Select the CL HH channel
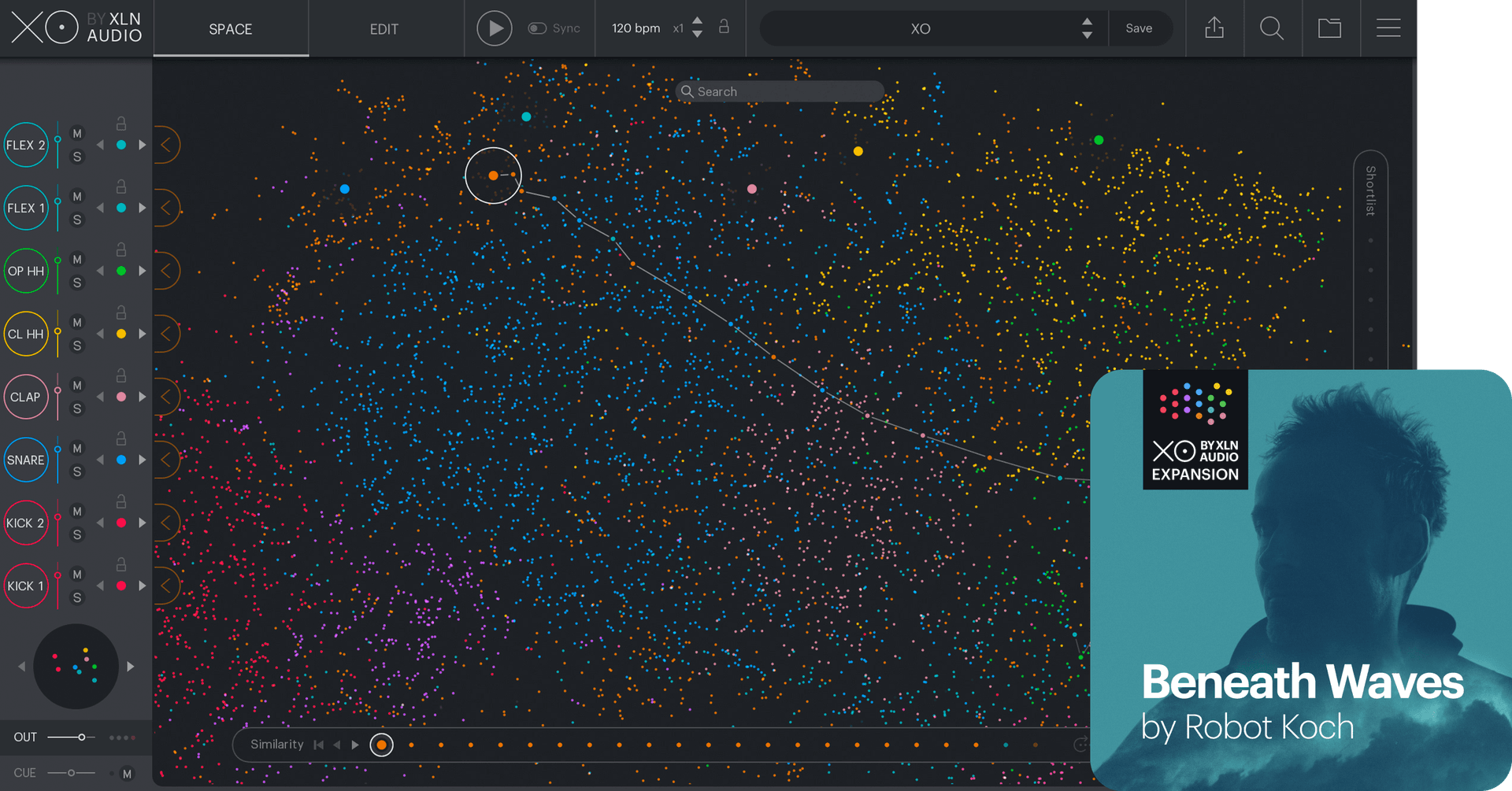The image size is (1512, 791). 26,334
